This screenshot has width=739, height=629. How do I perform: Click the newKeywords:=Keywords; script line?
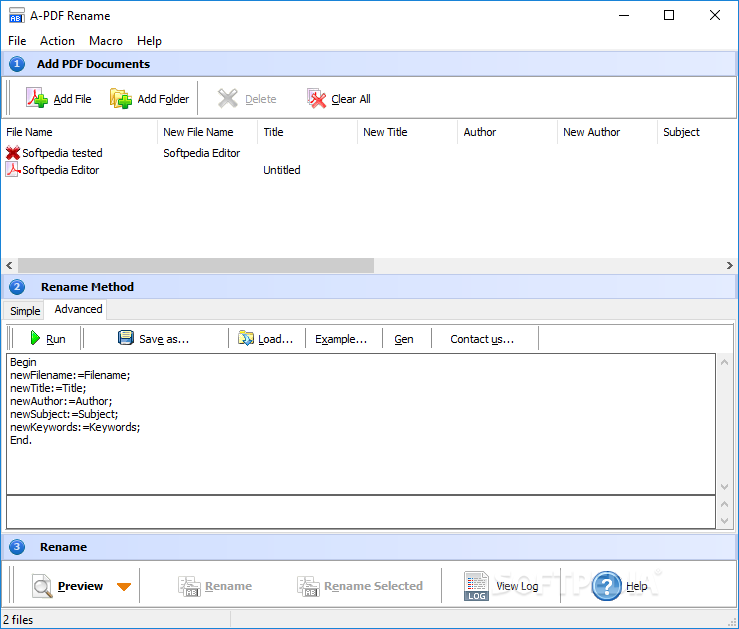click(x=75, y=427)
